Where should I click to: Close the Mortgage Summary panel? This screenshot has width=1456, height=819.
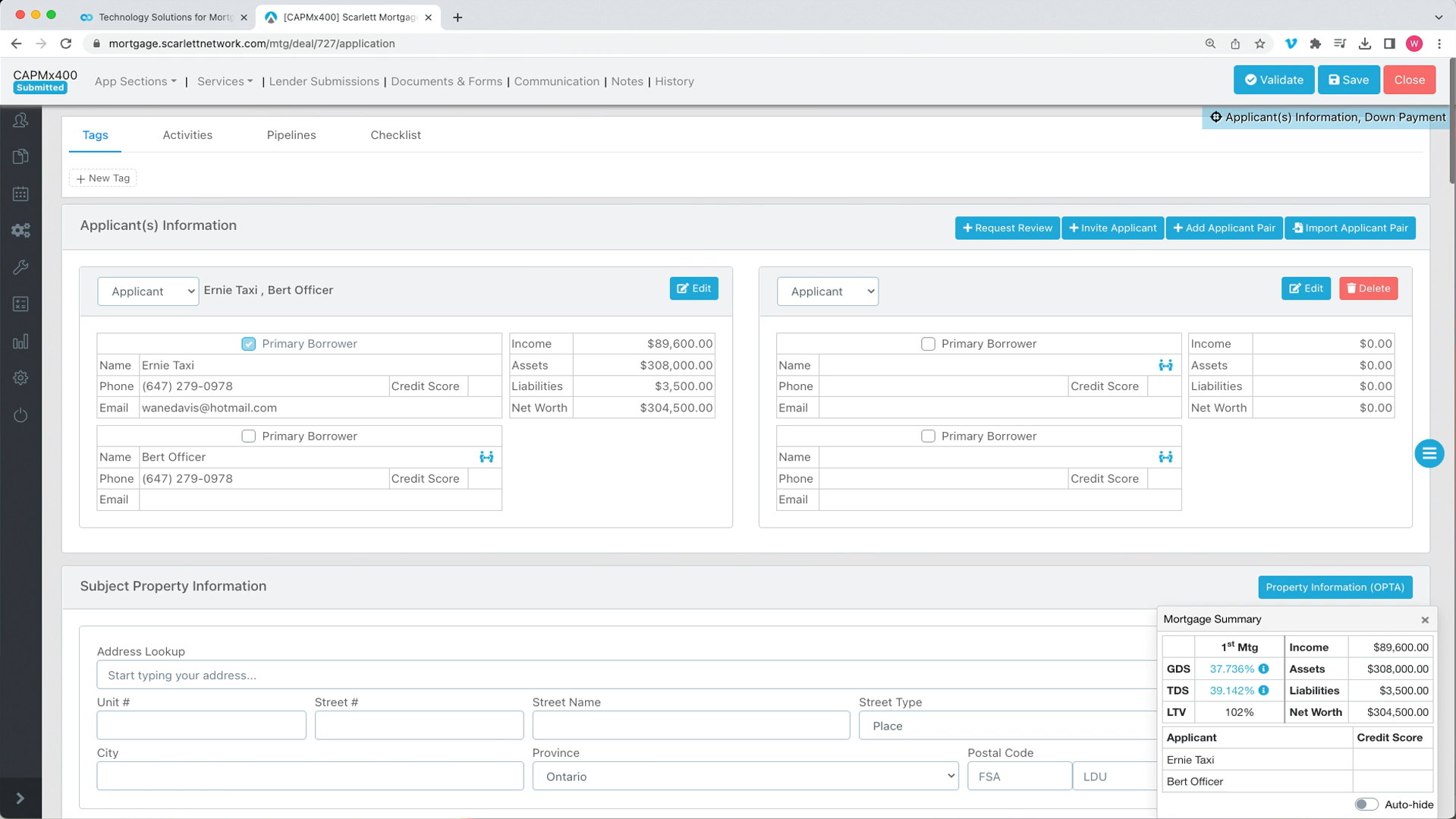point(1425,620)
